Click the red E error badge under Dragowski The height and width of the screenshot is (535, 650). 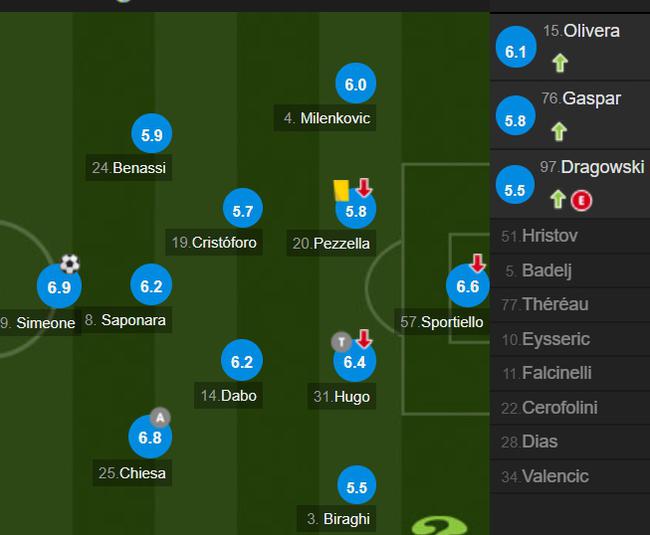click(581, 201)
